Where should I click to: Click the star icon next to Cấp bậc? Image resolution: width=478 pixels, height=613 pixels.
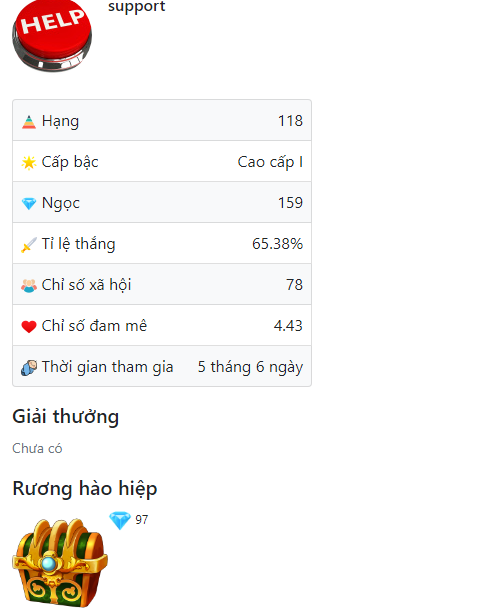point(29,163)
